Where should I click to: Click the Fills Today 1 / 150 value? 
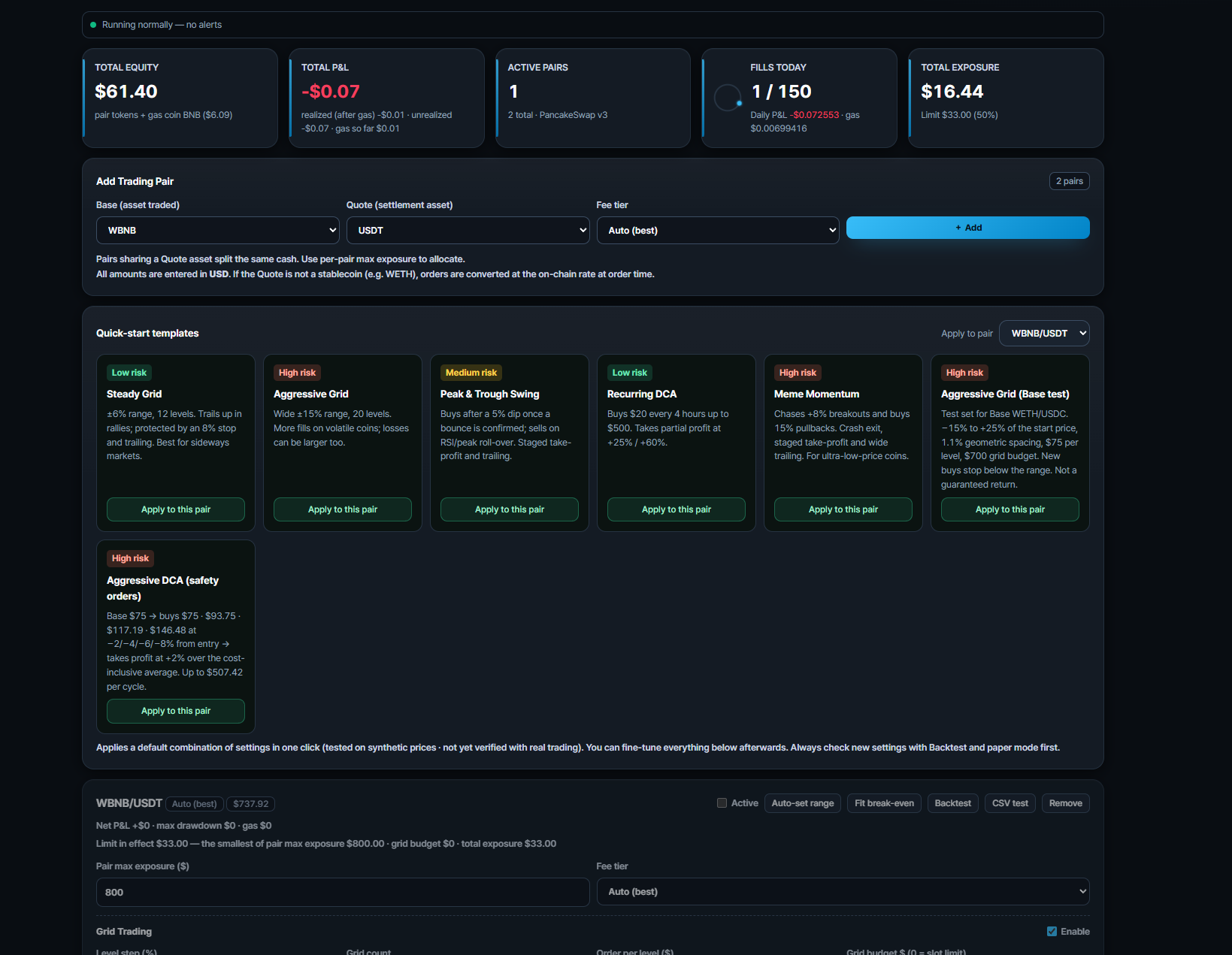(x=781, y=92)
